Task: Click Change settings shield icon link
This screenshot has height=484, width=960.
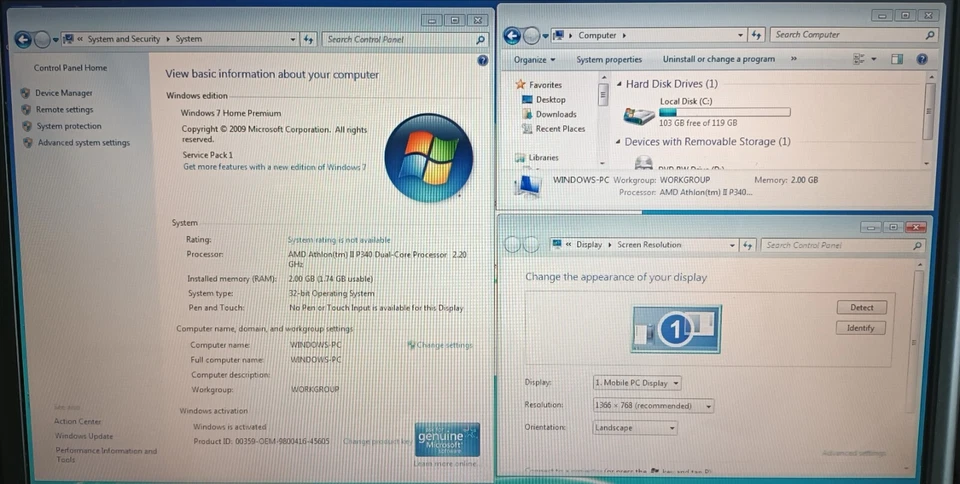Action: (x=411, y=345)
